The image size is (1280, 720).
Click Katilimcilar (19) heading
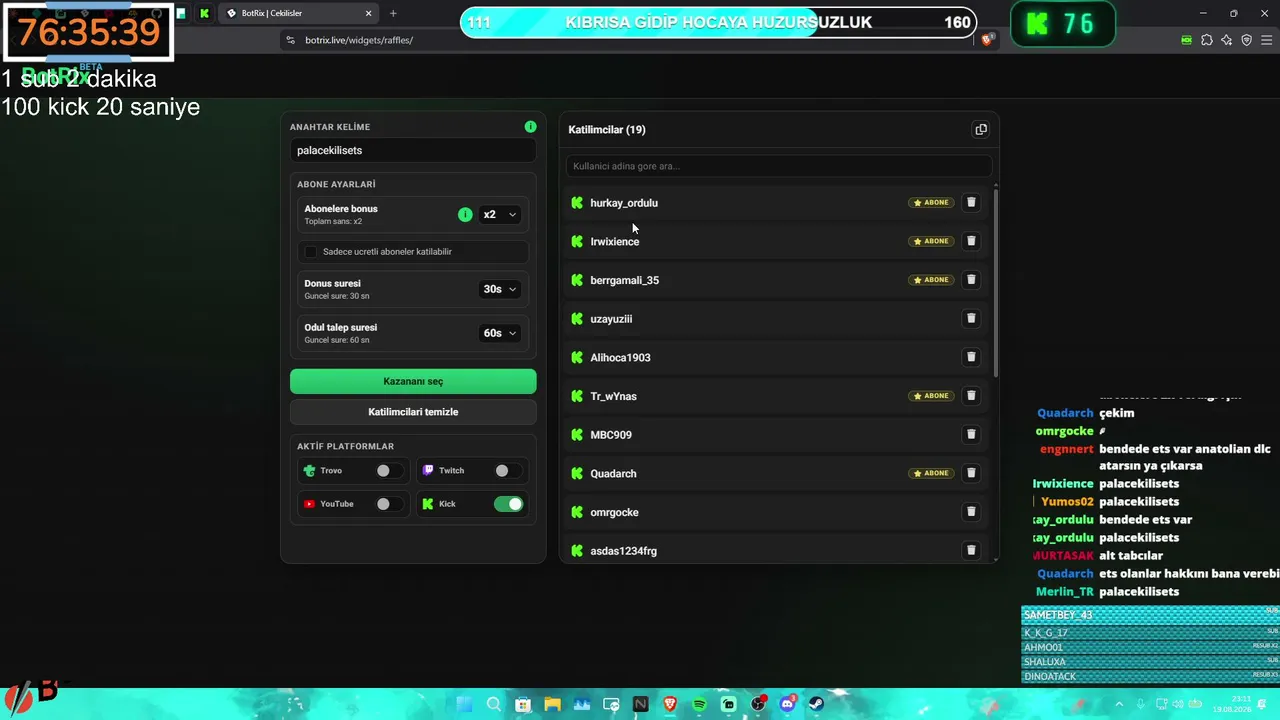click(607, 129)
